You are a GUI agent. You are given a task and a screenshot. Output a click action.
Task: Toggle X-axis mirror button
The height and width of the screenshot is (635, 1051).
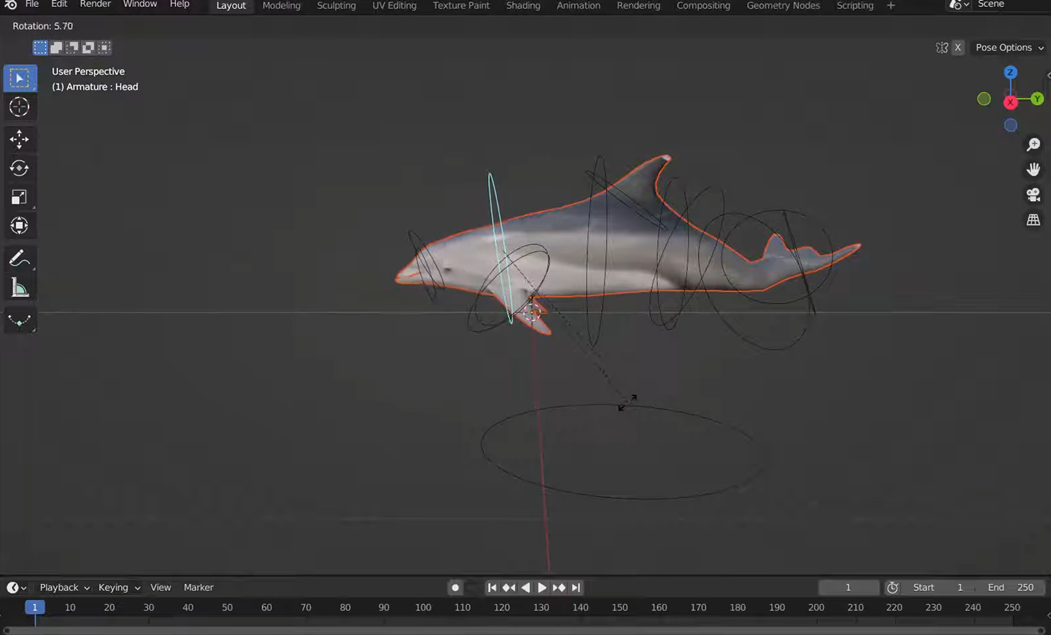point(957,48)
